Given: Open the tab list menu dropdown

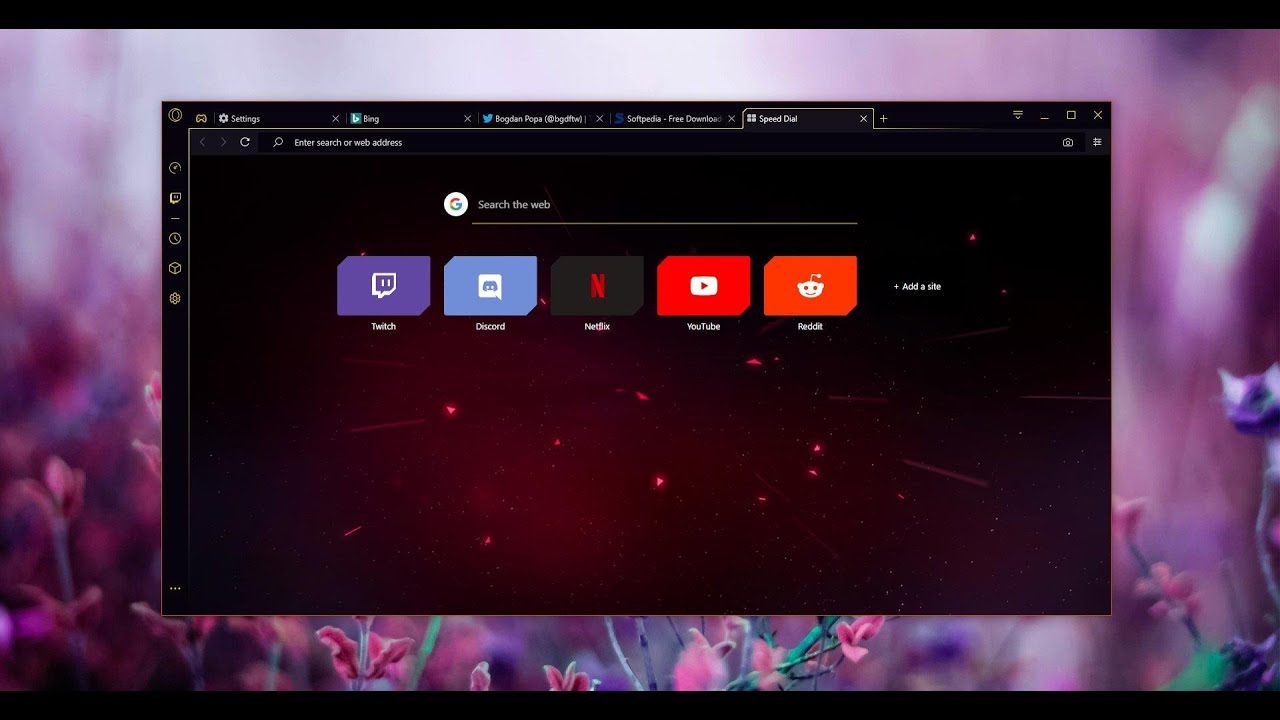Looking at the screenshot, I should click(x=1018, y=115).
